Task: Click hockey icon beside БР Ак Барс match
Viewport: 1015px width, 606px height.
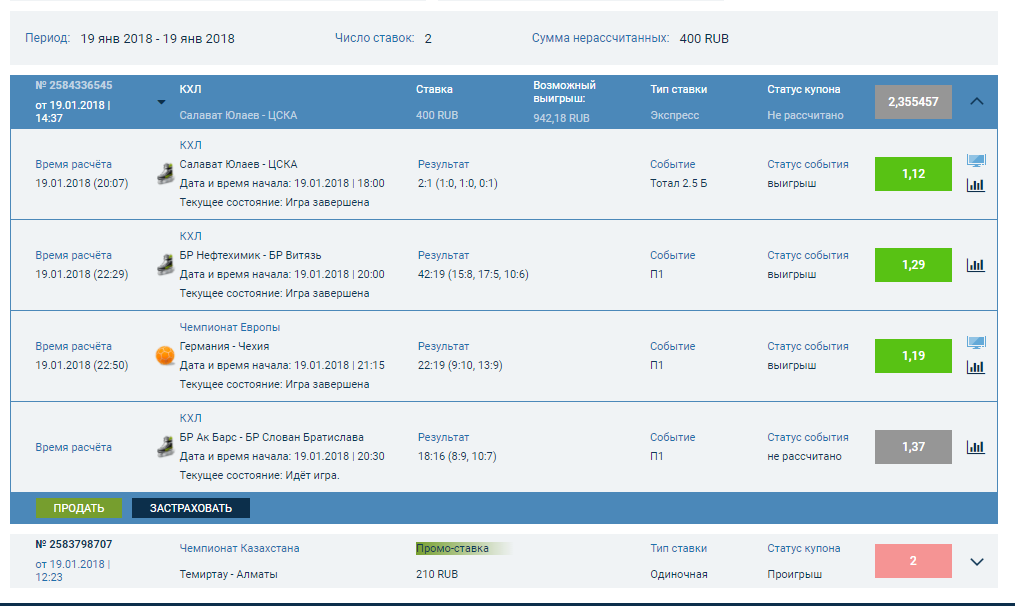Action: [x=165, y=447]
